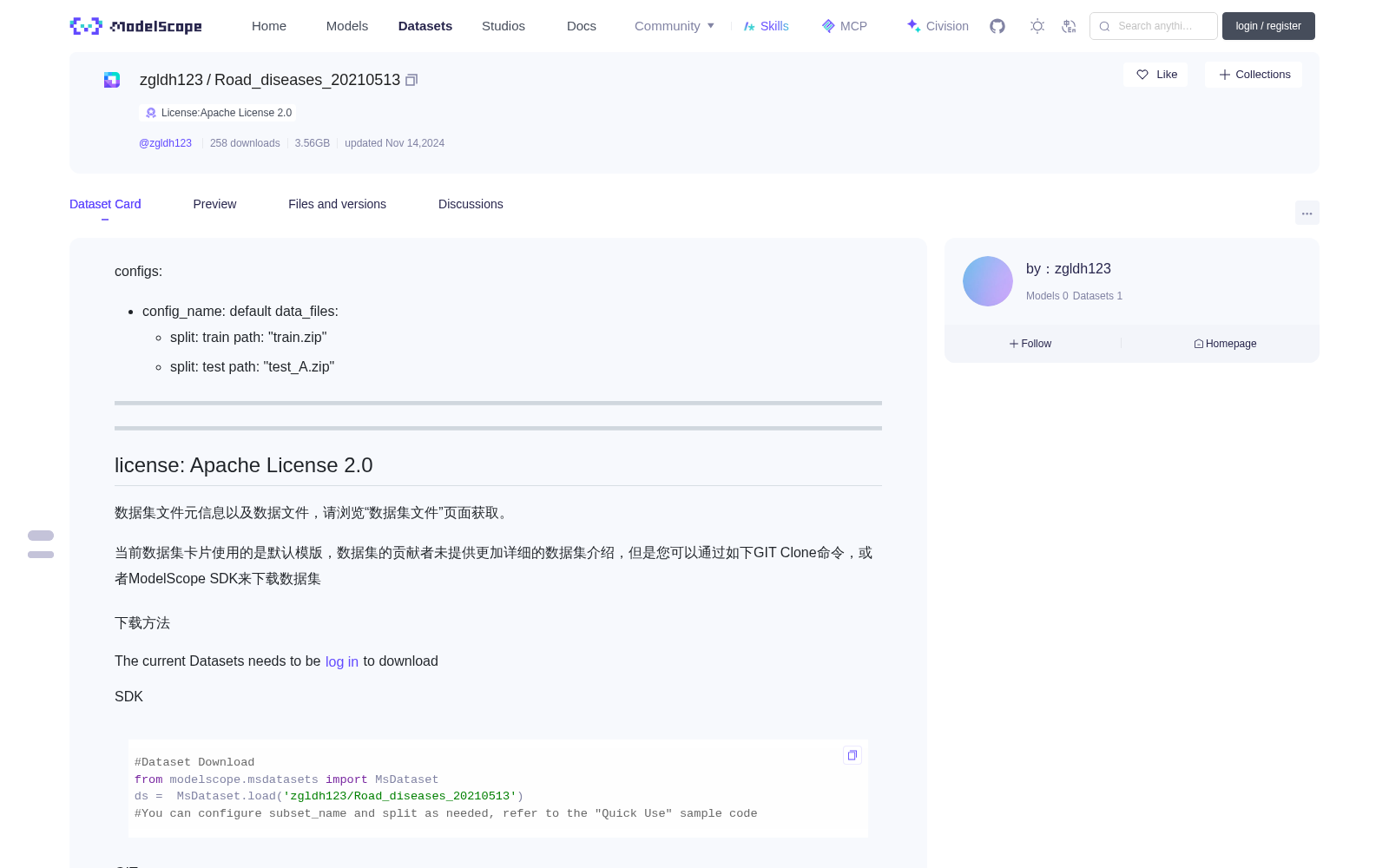Click 'split: test path: "test_A.zip"' line
The width and height of the screenshot is (1389, 868).
click(252, 367)
